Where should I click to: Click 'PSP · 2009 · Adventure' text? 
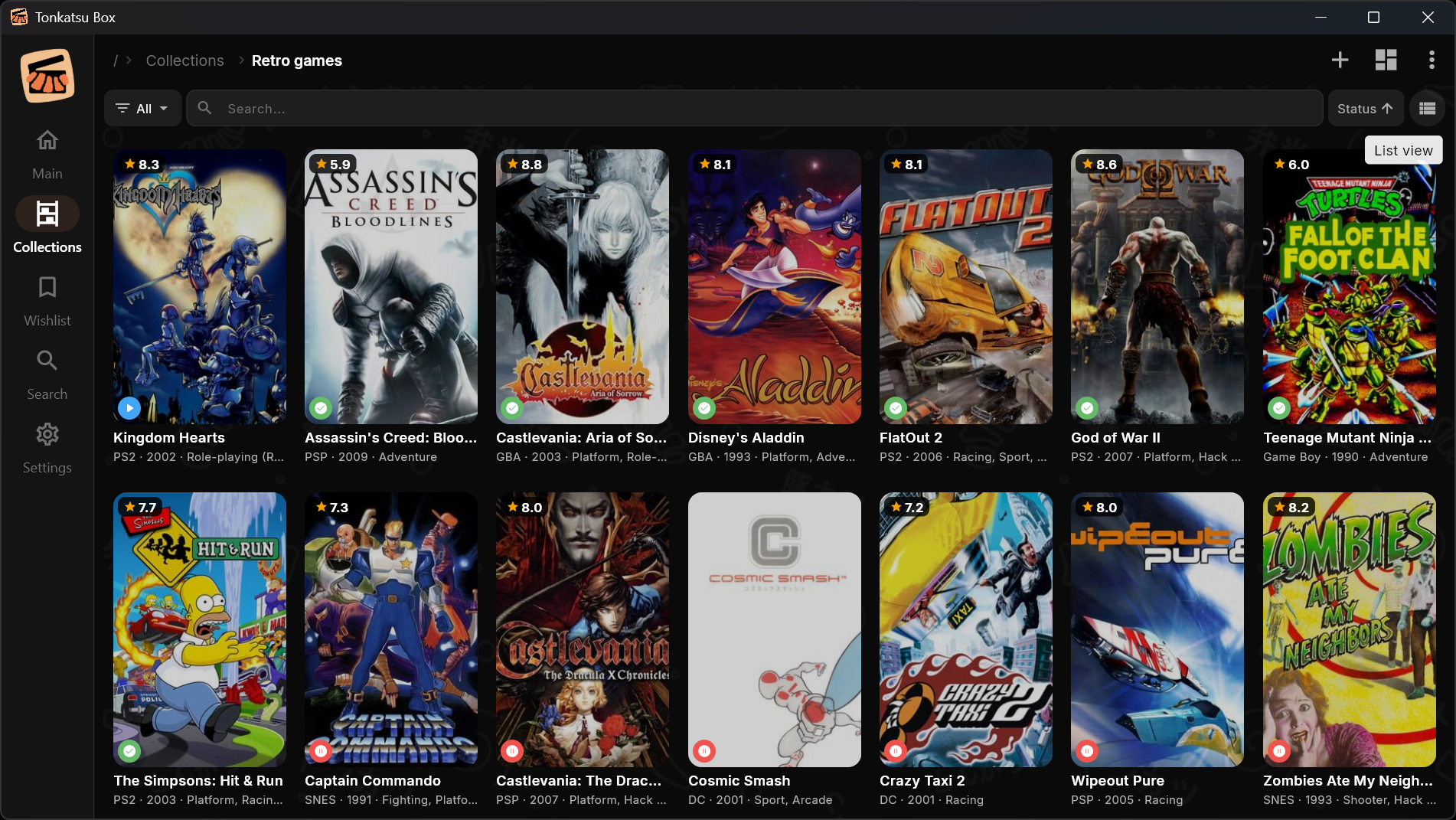371,456
